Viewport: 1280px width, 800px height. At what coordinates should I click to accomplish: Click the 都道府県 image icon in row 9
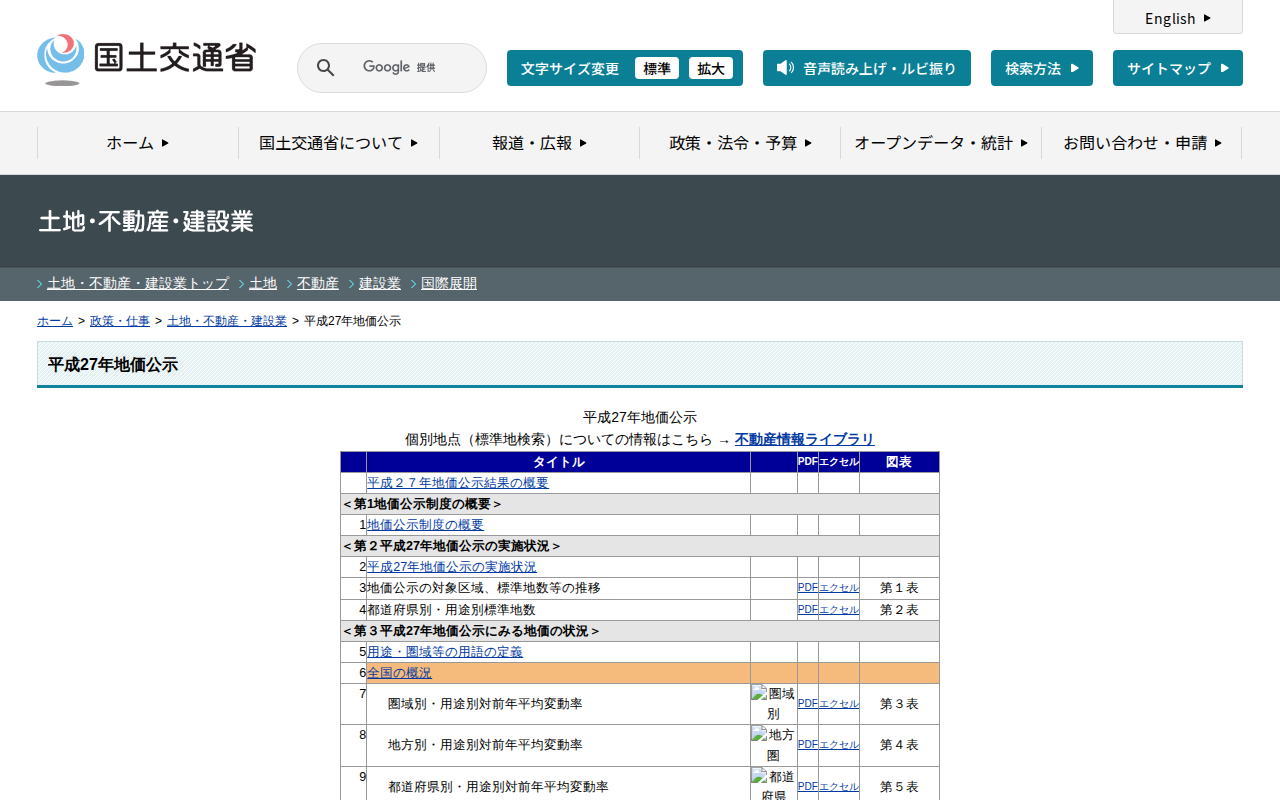[x=773, y=785]
